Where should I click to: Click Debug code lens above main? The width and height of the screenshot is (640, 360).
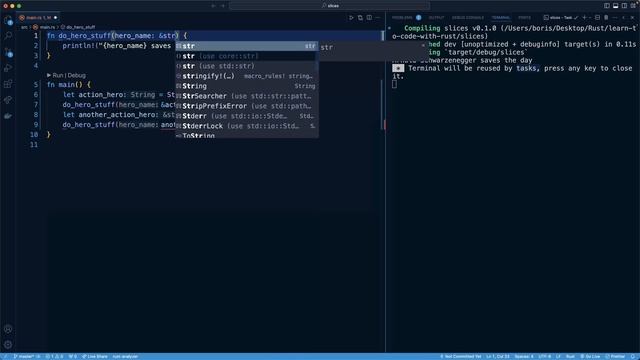point(77,75)
